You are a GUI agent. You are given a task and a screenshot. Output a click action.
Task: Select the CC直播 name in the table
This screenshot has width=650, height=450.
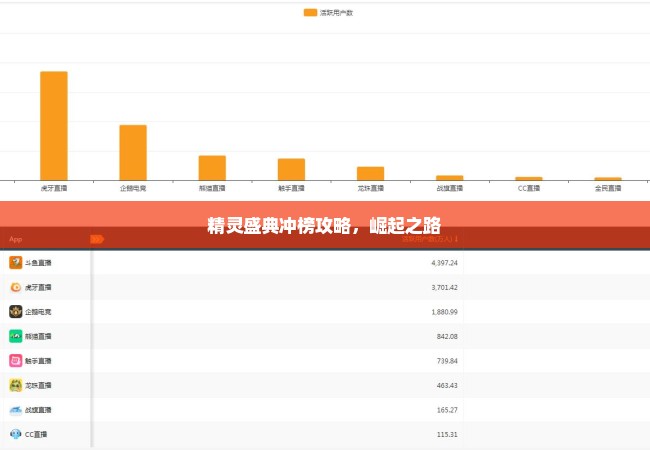click(36, 434)
